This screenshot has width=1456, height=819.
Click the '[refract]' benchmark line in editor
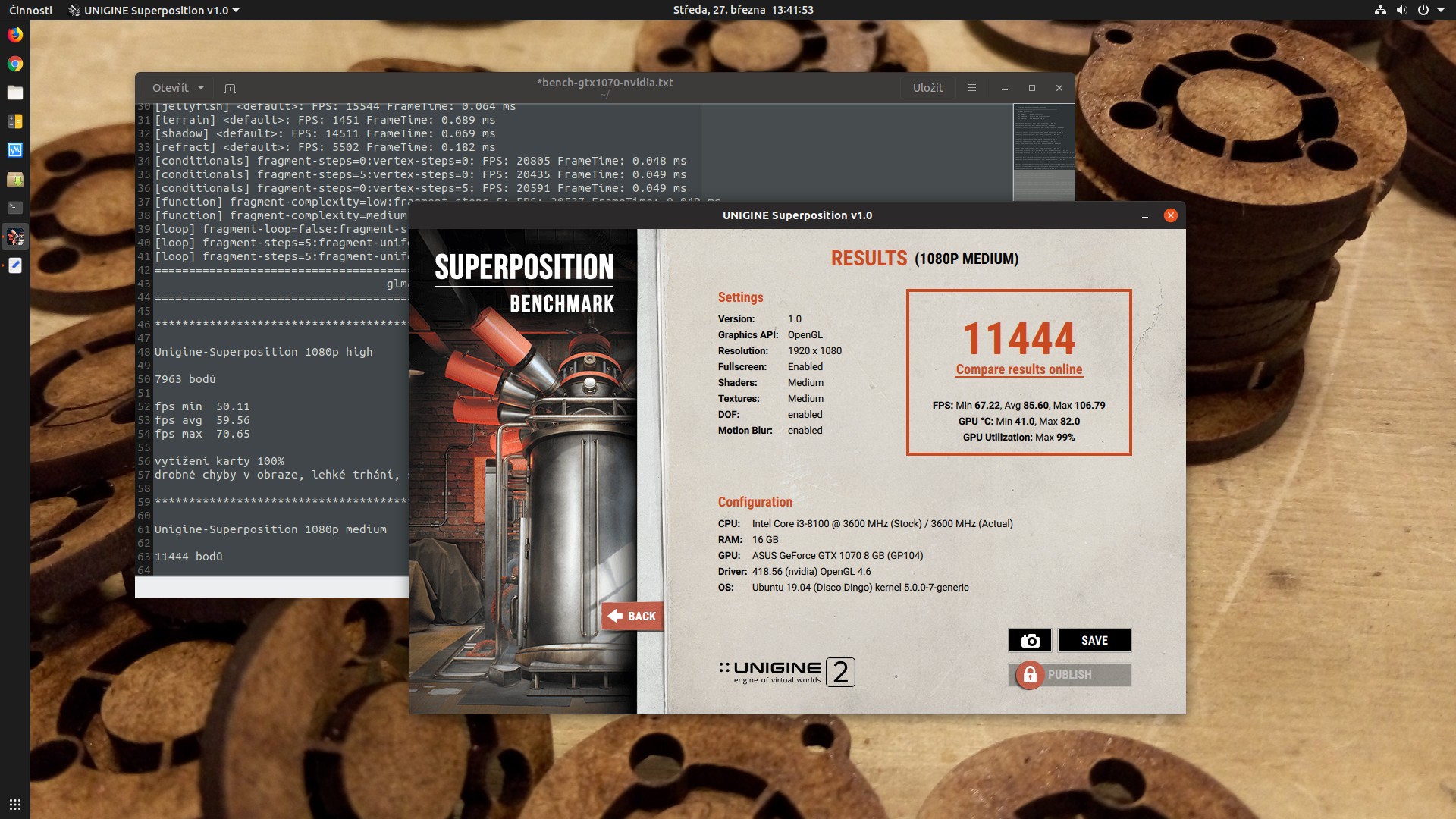pyautogui.click(x=325, y=147)
